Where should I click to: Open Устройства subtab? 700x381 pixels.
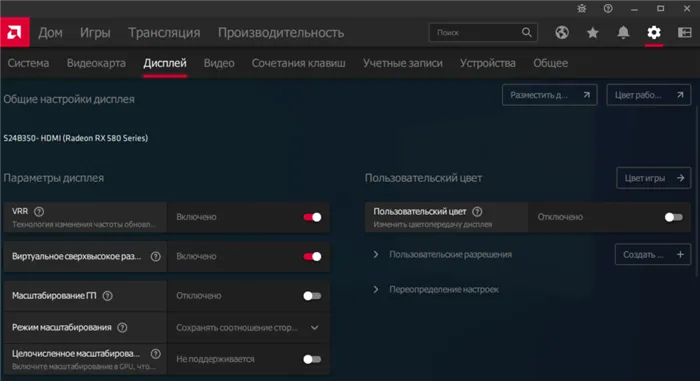(x=488, y=63)
